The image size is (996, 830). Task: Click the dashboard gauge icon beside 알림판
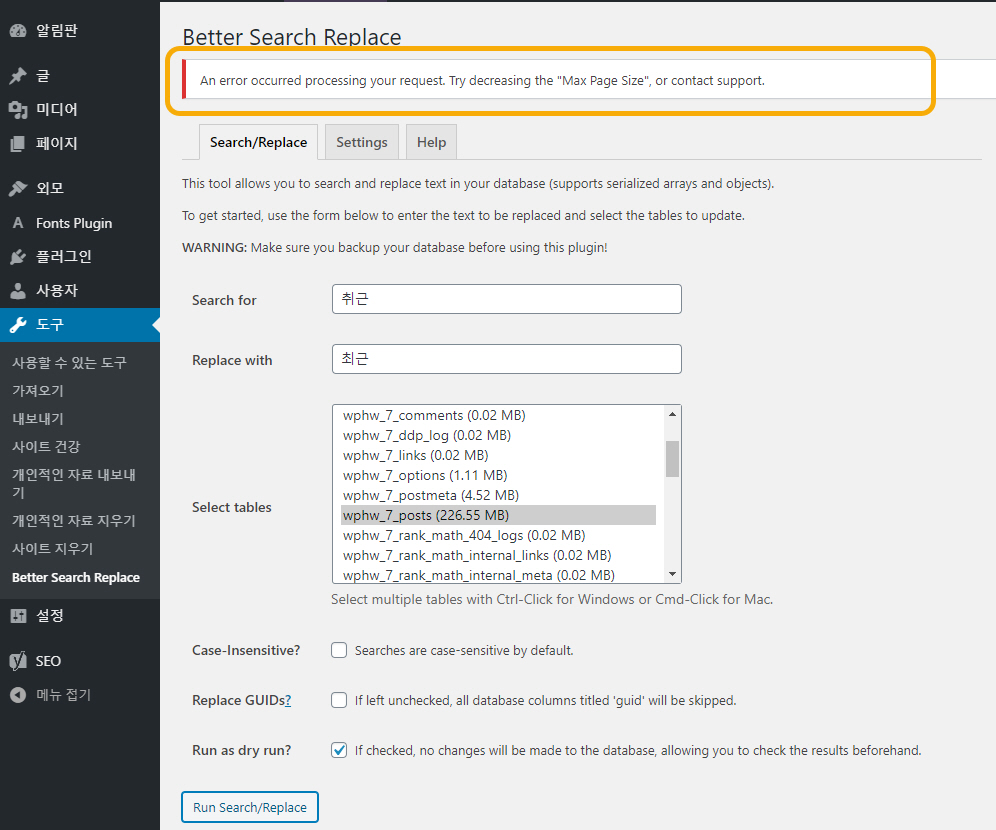coord(18,30)
